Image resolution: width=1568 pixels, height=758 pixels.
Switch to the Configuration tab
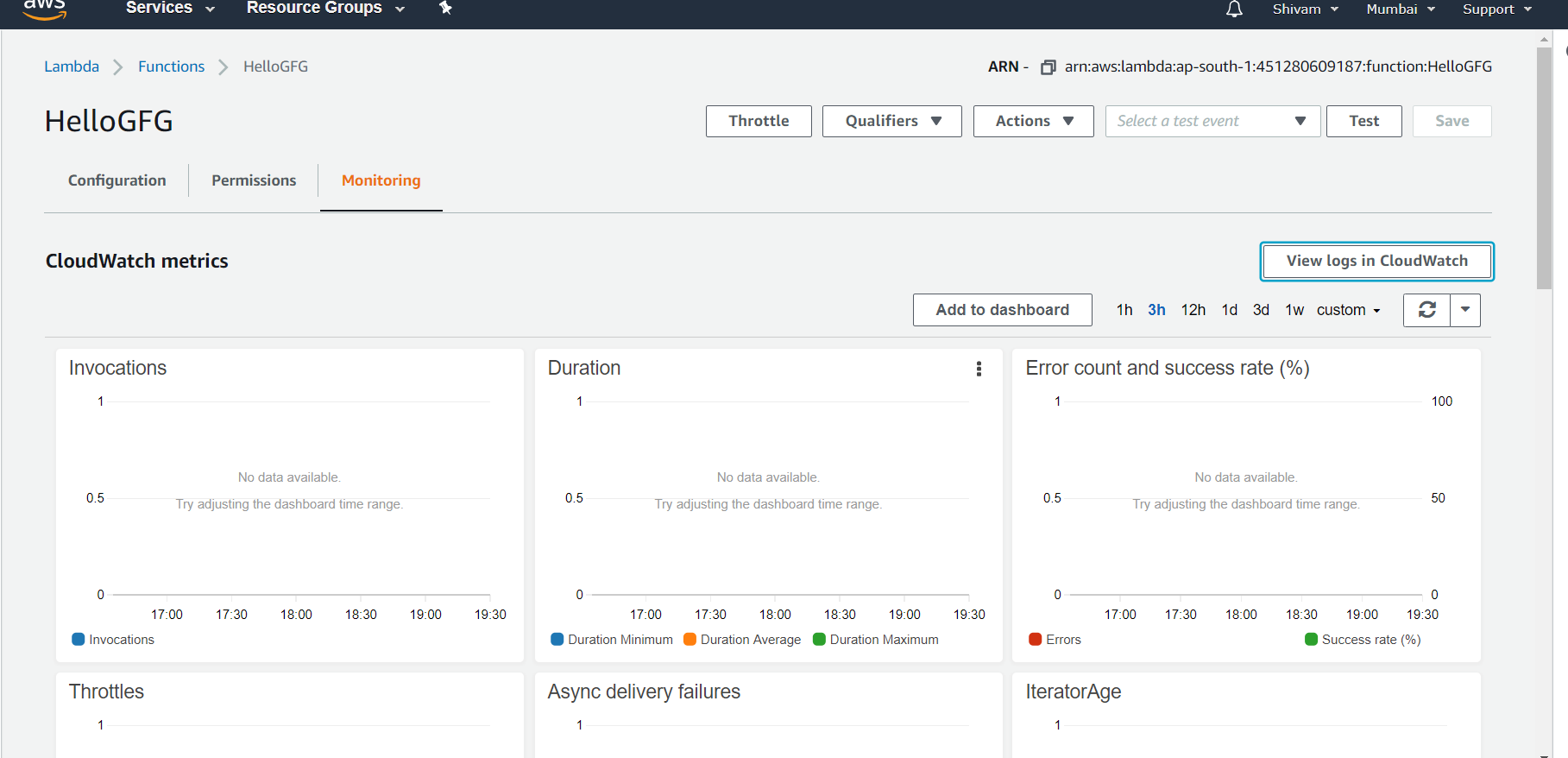coord(117,180)
